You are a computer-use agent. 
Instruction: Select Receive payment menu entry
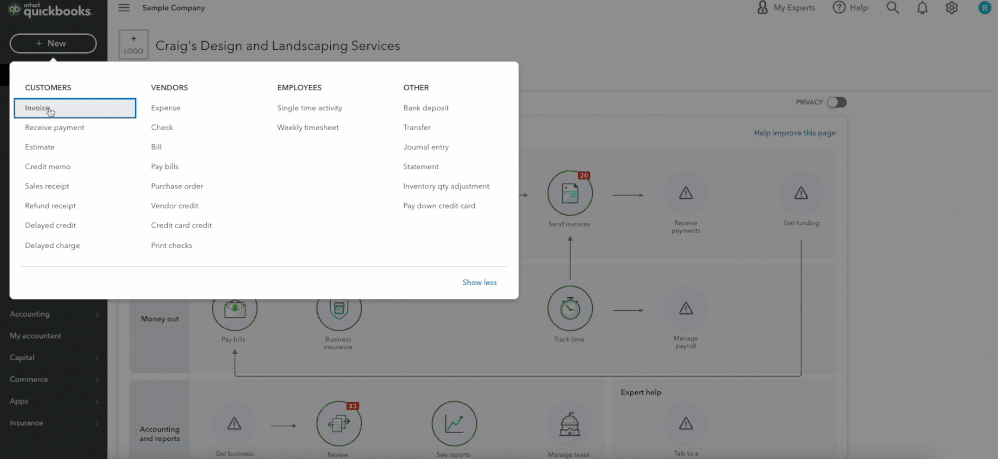coord(55,127)
